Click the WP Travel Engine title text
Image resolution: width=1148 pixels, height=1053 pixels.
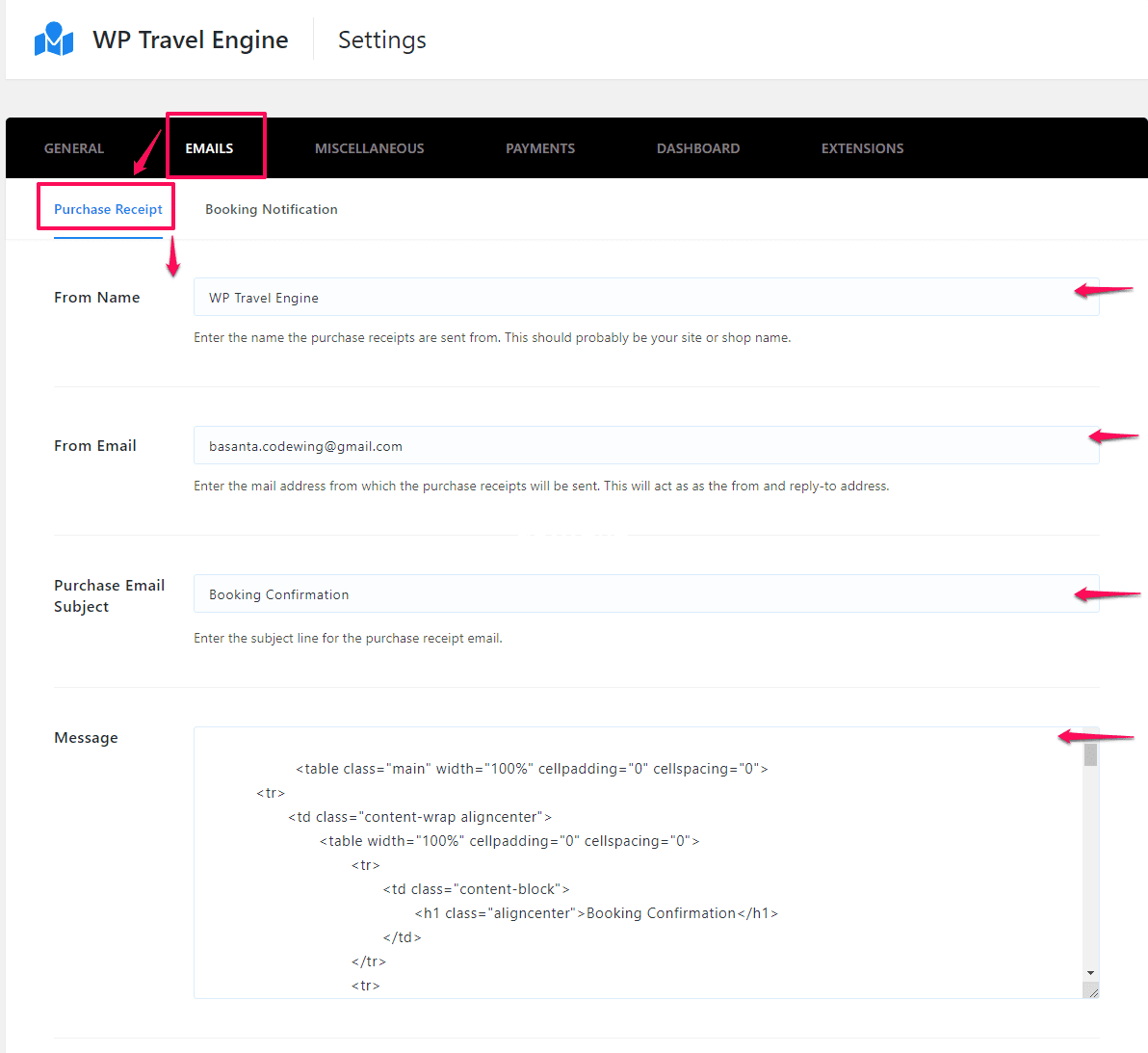pyautogui.click(x=191, y=39)
